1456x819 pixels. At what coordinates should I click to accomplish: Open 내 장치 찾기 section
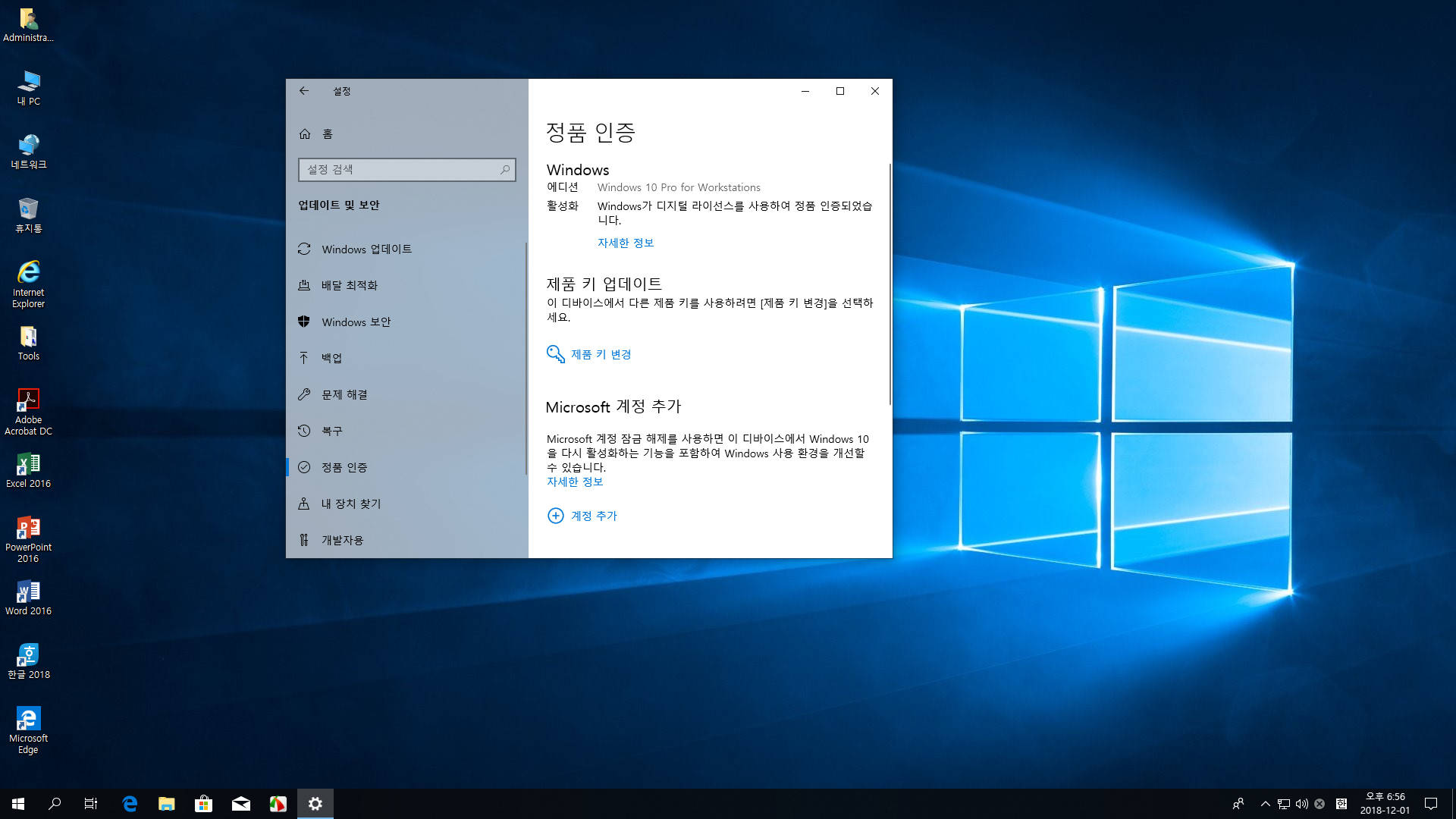click(406, 504)
